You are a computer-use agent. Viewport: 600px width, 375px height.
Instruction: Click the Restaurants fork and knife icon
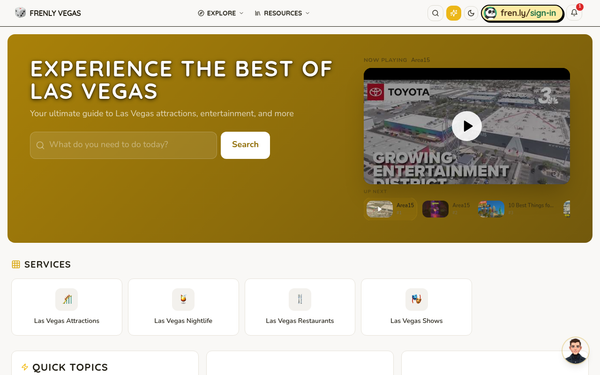point(300,299)
